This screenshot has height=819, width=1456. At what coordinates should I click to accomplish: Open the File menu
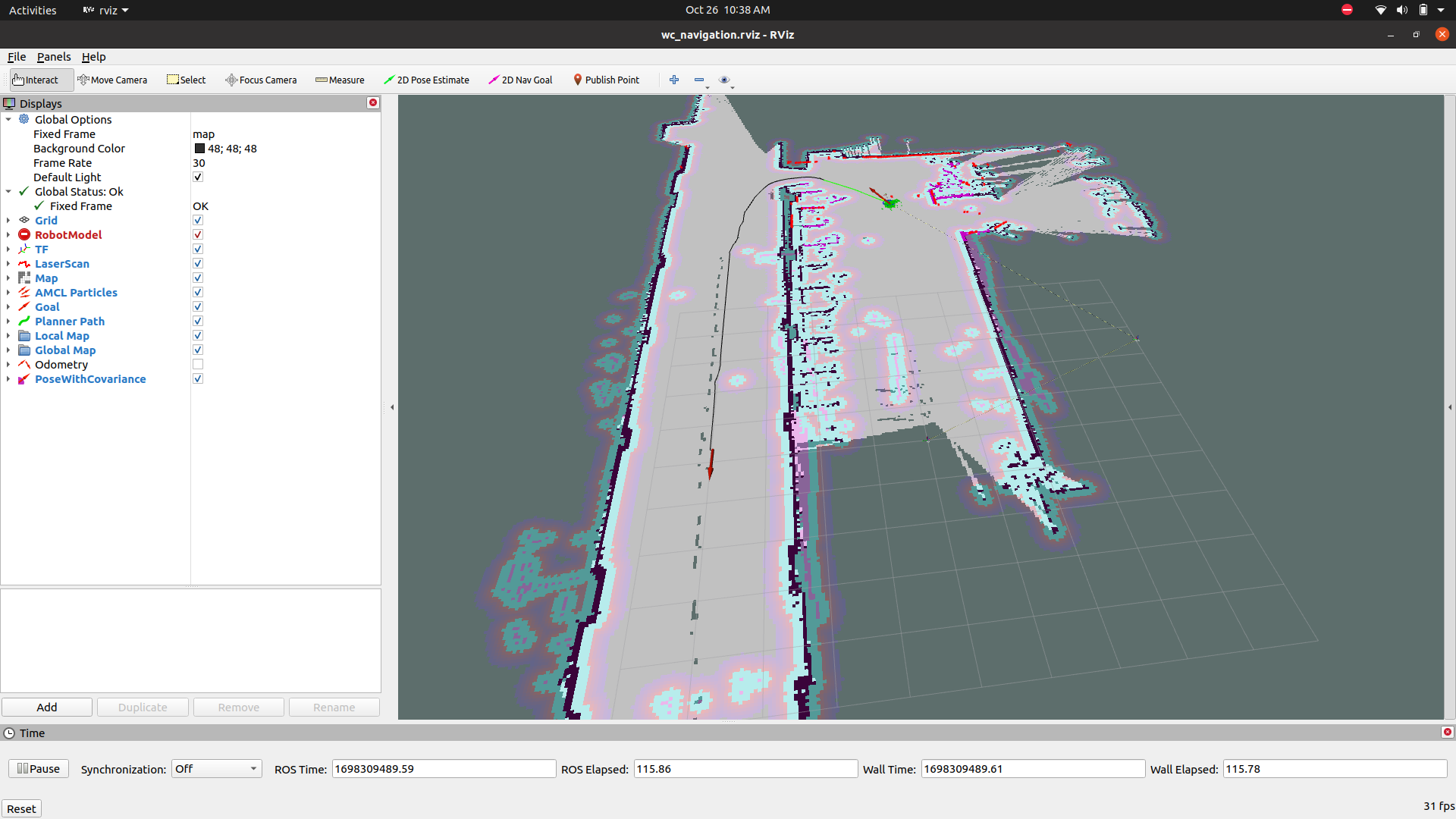[x=17, y=57]
